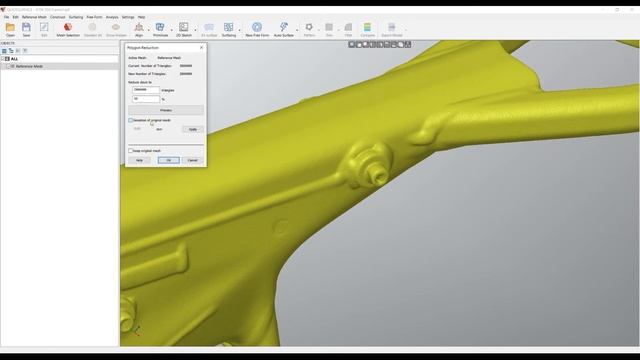This screenshot has width=640, height=360.
Task: Run the Auto Surface tool
Action: 284,27
